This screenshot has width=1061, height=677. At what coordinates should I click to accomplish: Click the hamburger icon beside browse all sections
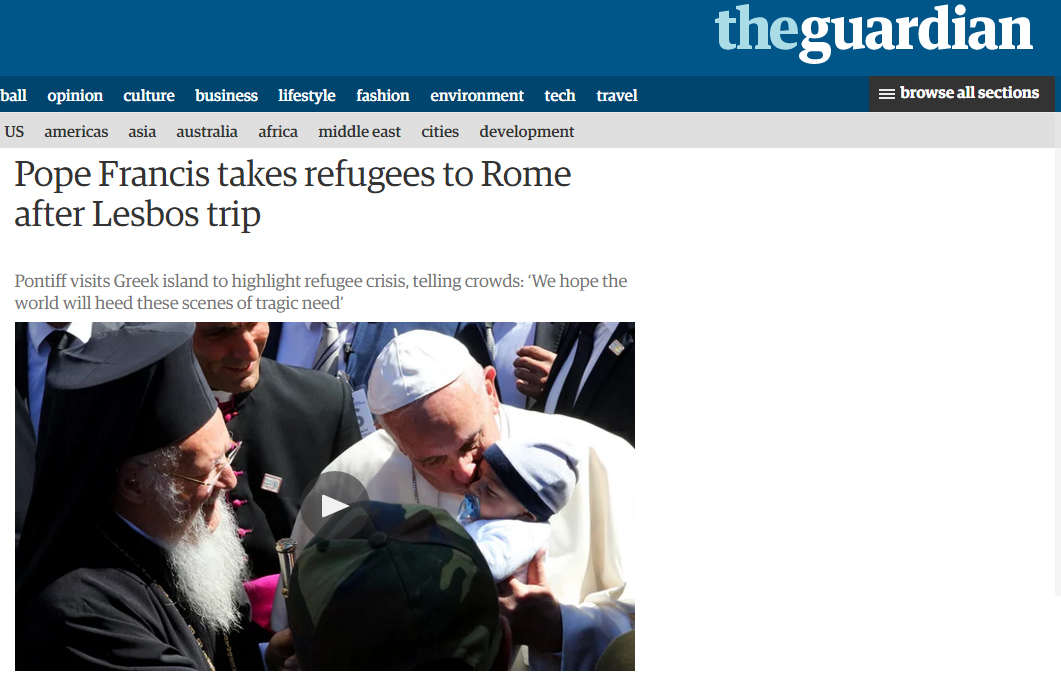coord(886,94)
